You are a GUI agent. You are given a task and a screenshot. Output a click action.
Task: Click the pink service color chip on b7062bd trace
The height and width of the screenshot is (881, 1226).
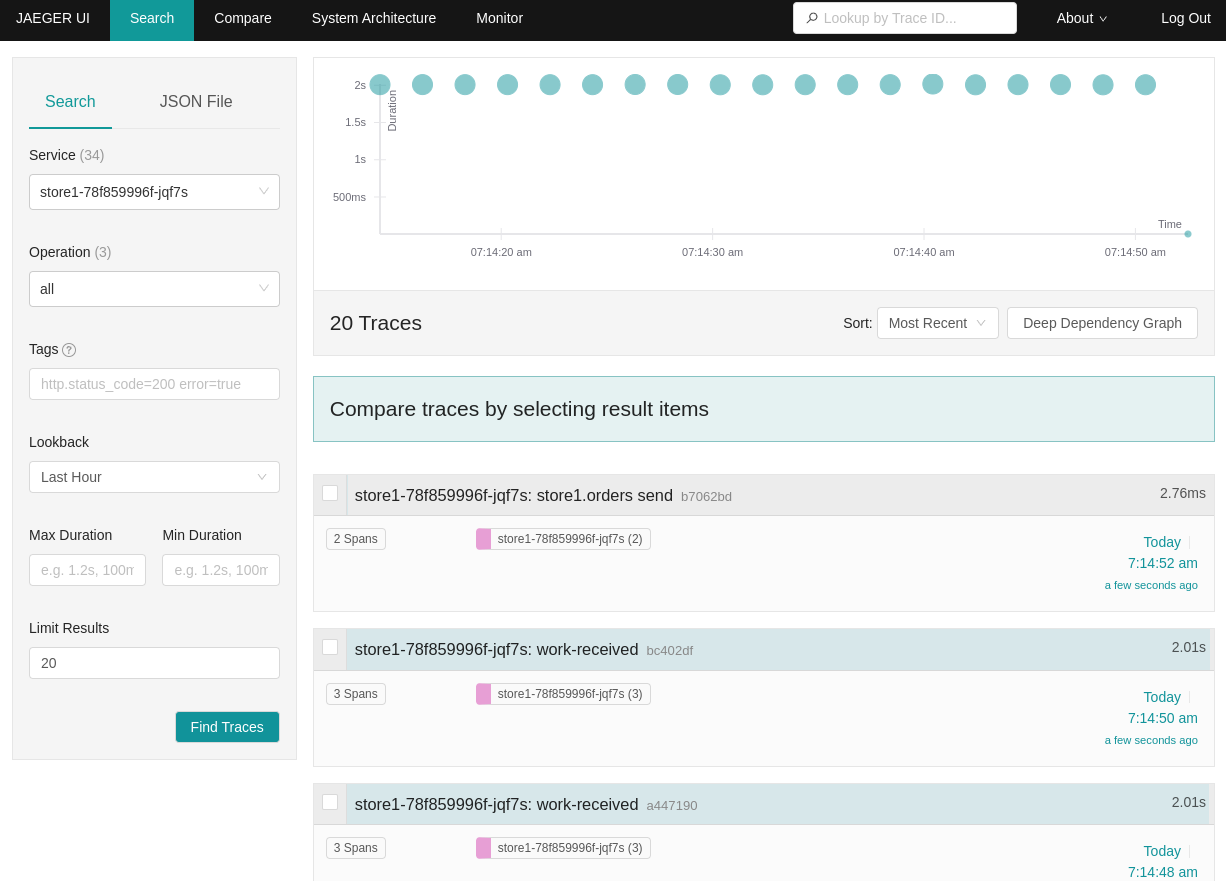pos(483,539)
